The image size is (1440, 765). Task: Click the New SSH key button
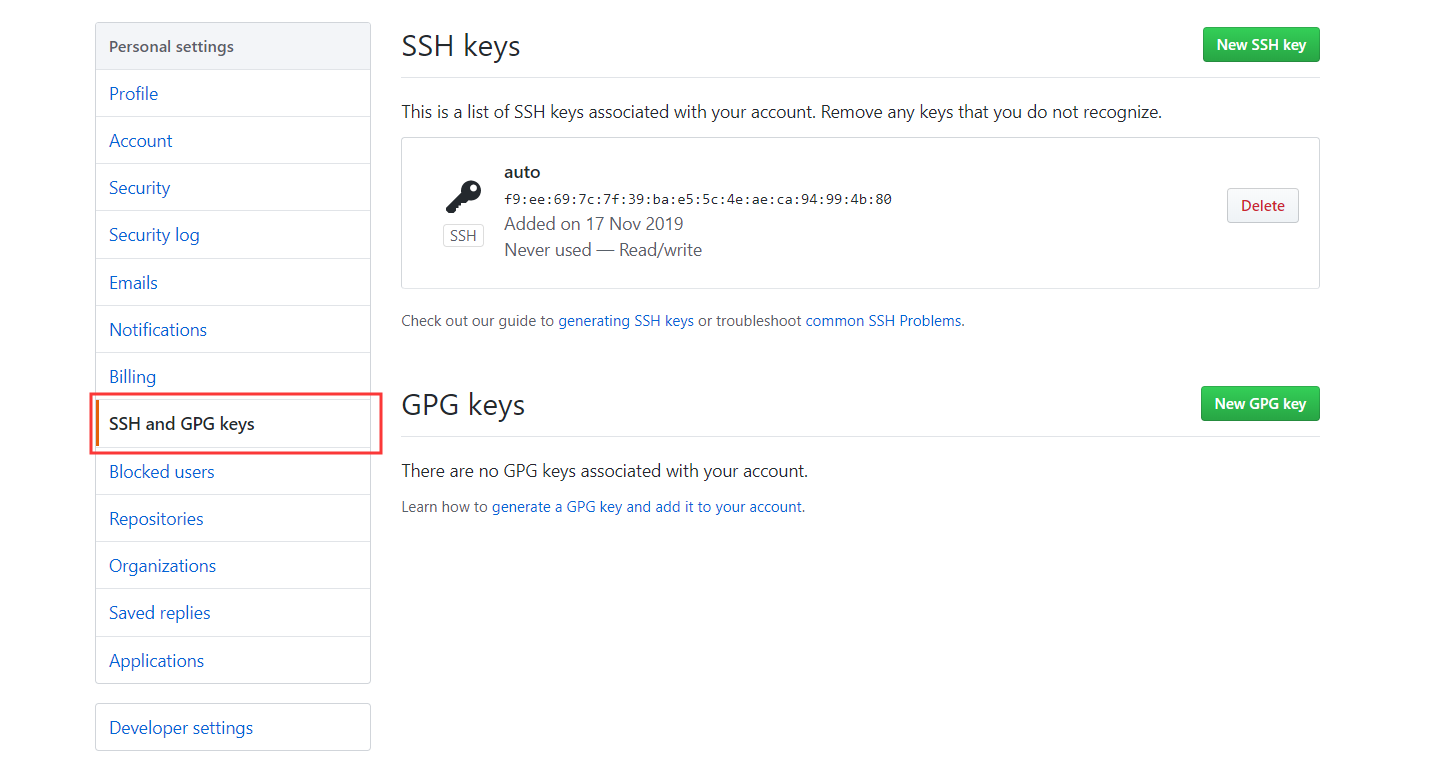pos(1261,44)
